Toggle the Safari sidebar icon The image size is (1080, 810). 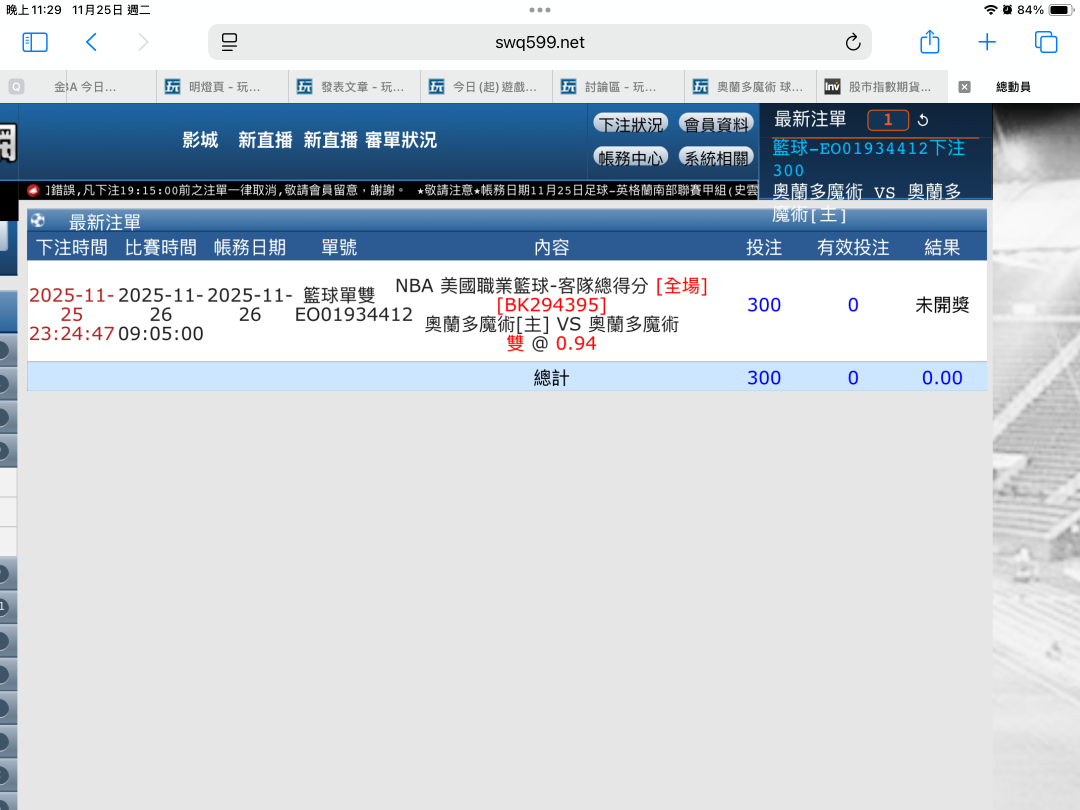[x=35, y=42]
